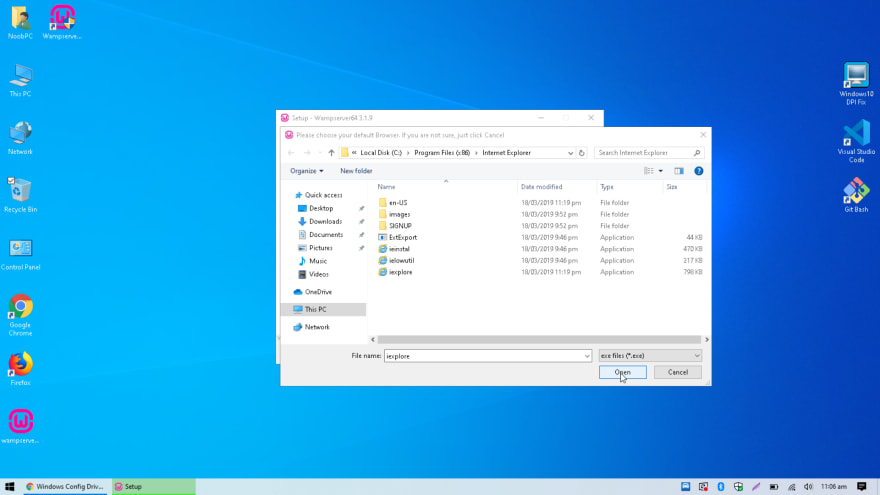Click the search magnifier icon in the dialog
Viewport: 880px width, 495px height.
pyautogui.click(x=696, y=153)
